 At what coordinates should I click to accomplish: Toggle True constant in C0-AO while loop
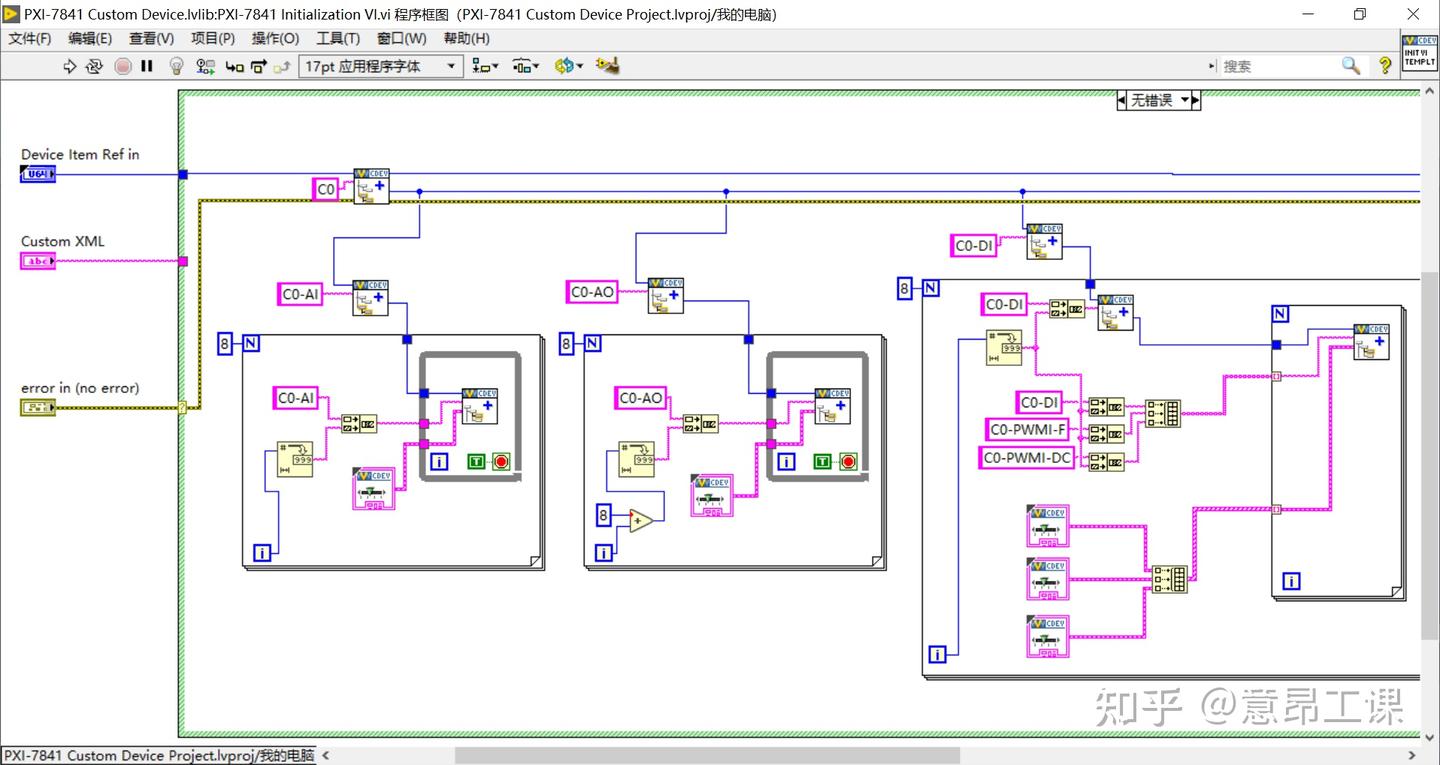[x=823, y=461]
